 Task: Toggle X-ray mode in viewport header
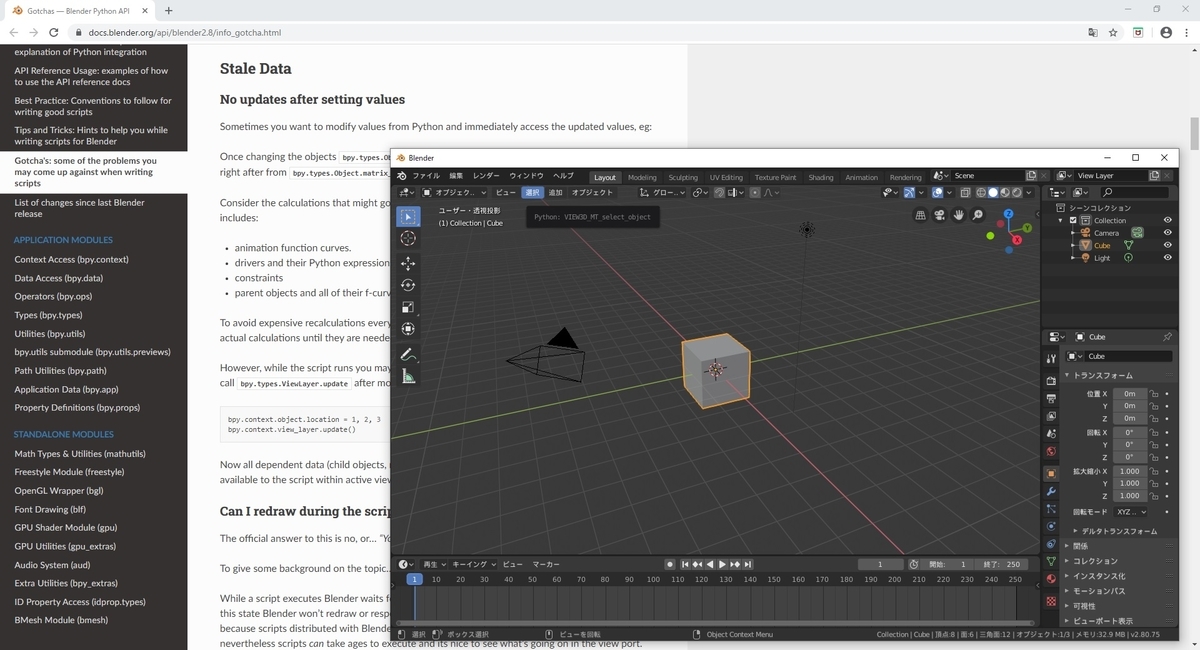(965, 192)
